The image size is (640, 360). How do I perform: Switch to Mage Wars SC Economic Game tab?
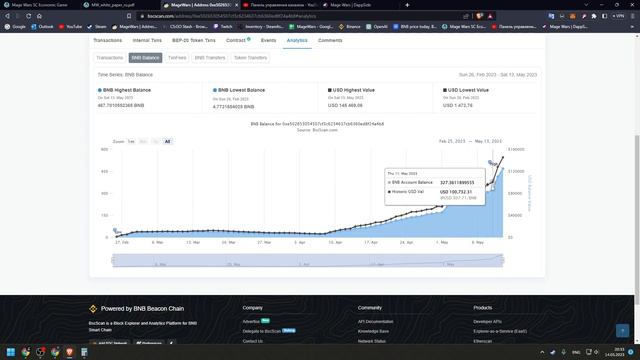(x=39, y=5)
